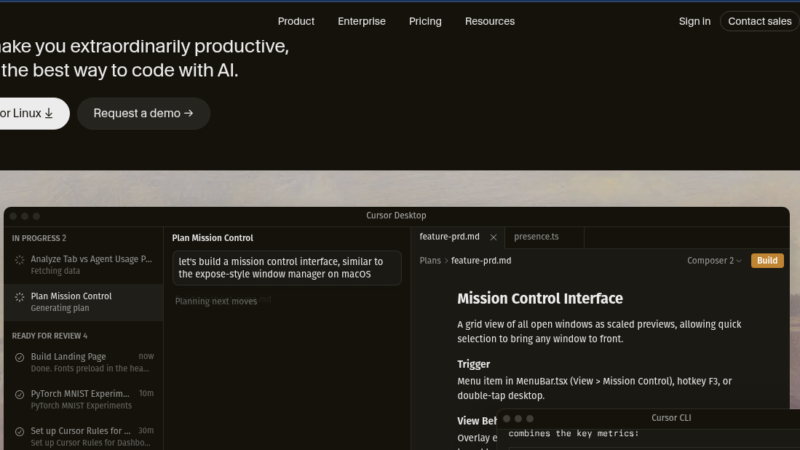Select the Plan Mission Control task
This screenshot has height=450, width=800.
[84, 302]
